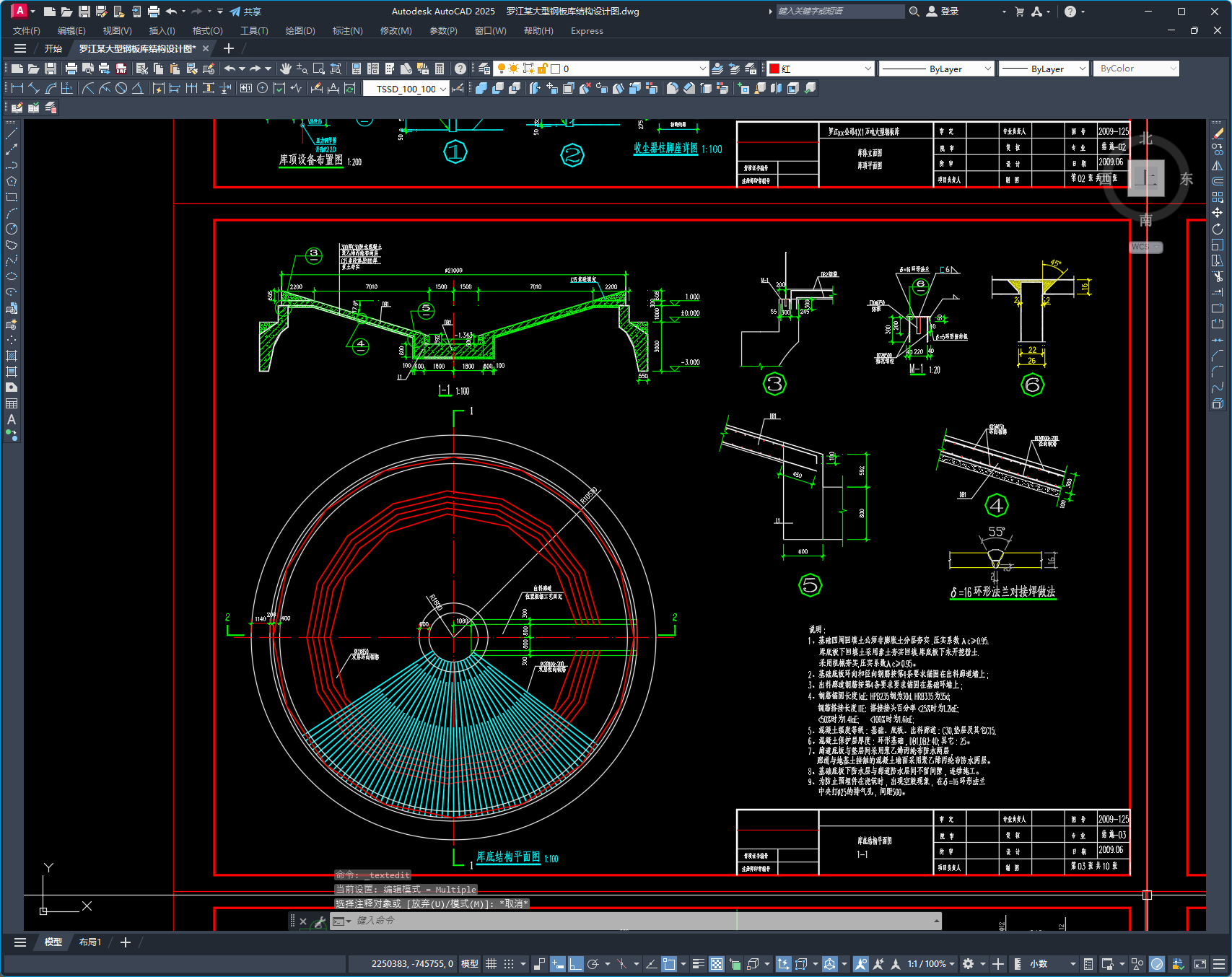Image resolution: width=1232 pixels, height=977 pixels.
Task: Pick the Hatch tool in left toolbar
Action: pos(12,356)
